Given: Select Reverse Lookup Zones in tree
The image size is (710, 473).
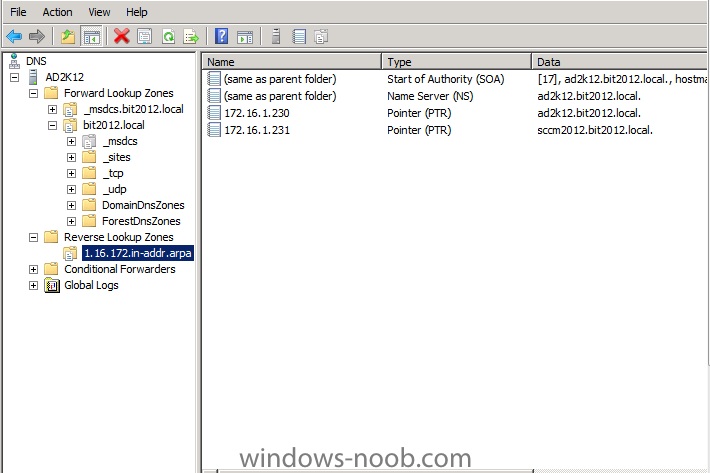Looking at the screenshot, I should [119, 237].
